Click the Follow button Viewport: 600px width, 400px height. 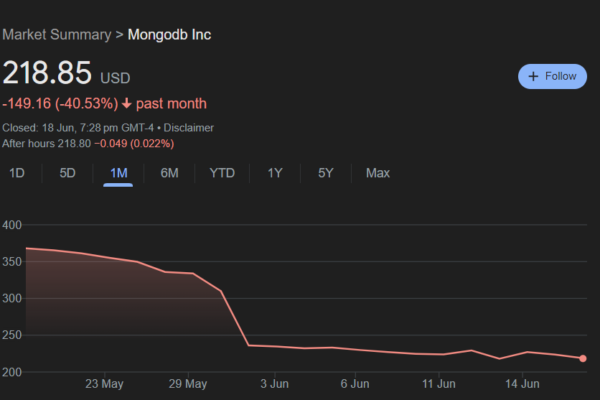click(552, 76)
